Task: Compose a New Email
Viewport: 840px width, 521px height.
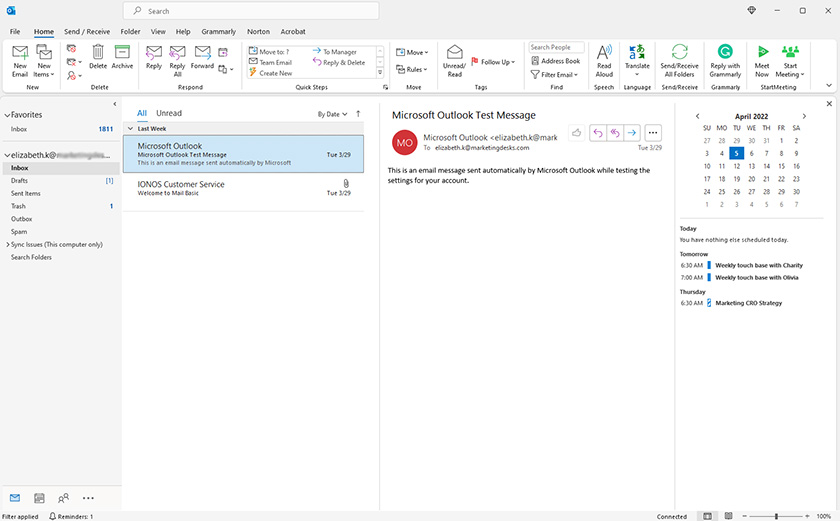Action: point(20,61)
